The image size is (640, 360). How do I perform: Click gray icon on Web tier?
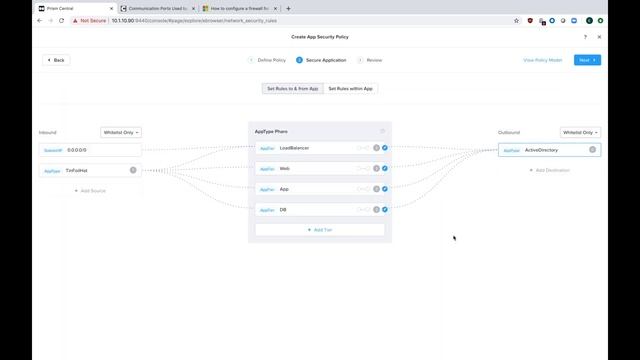tap(376, 168)
